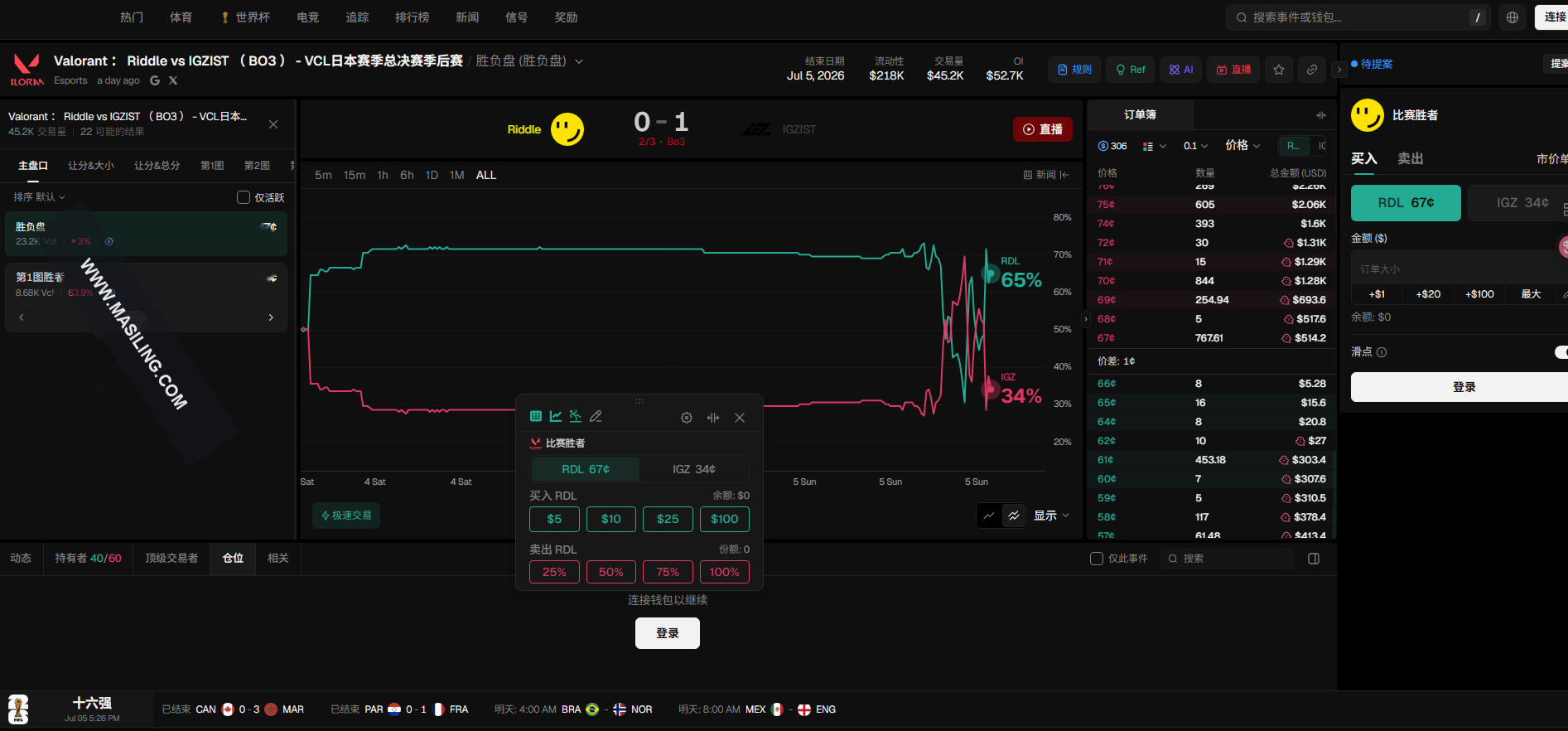The width and height of the screenshot is (1568, 731).
Task: Click the red 直播 live button
Action: 1043,129
